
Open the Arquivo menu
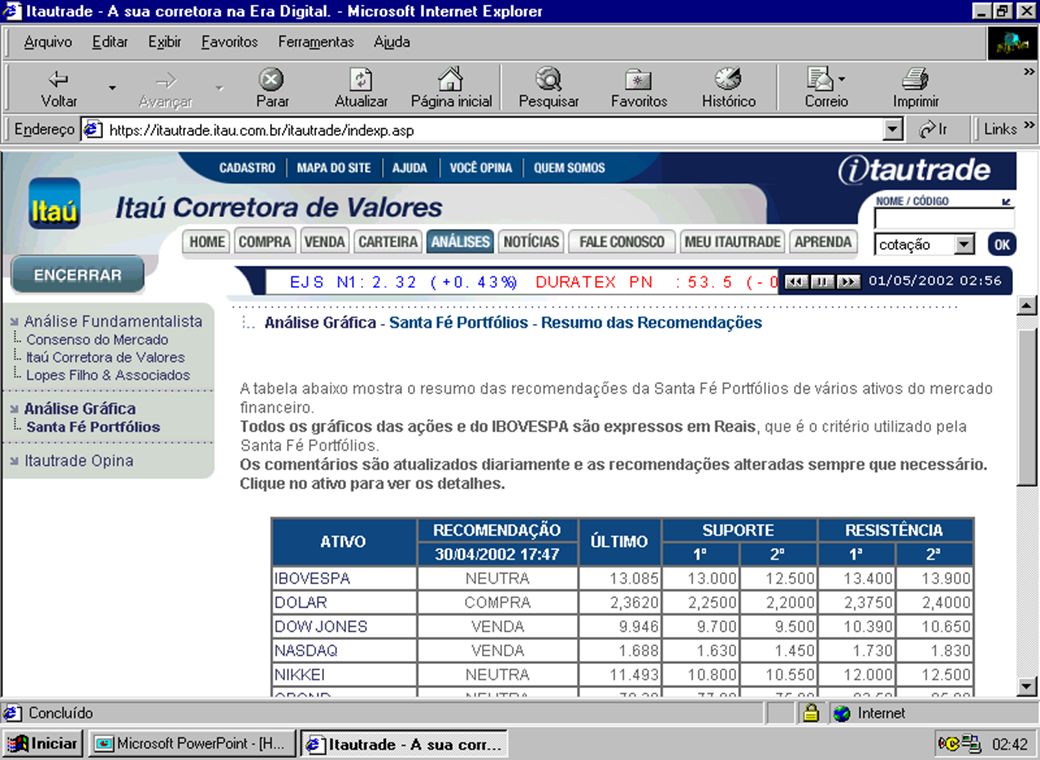click(x=48, y=42)
